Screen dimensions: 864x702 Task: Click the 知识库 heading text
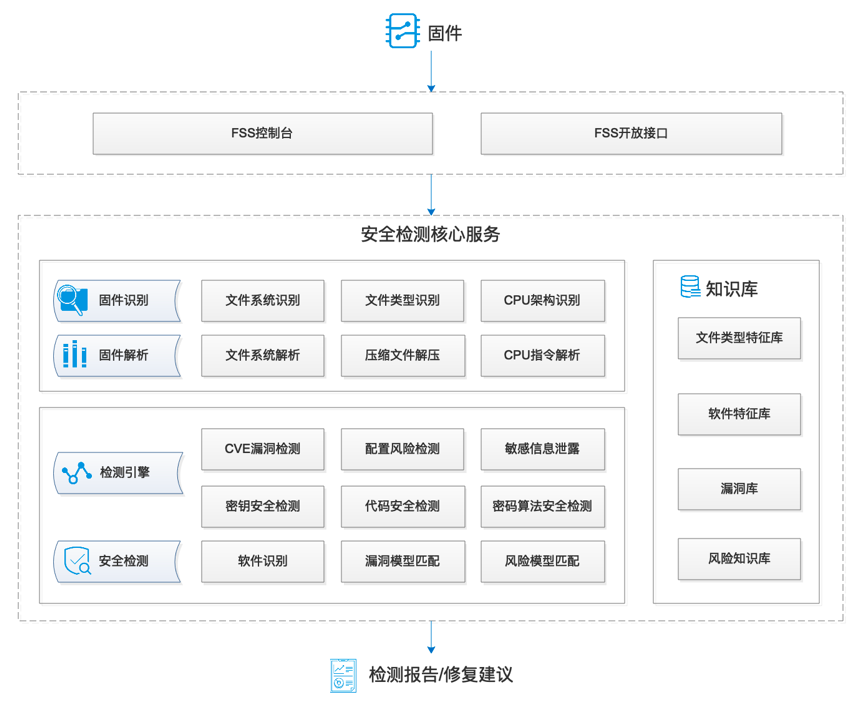click(x=732, y=289)
